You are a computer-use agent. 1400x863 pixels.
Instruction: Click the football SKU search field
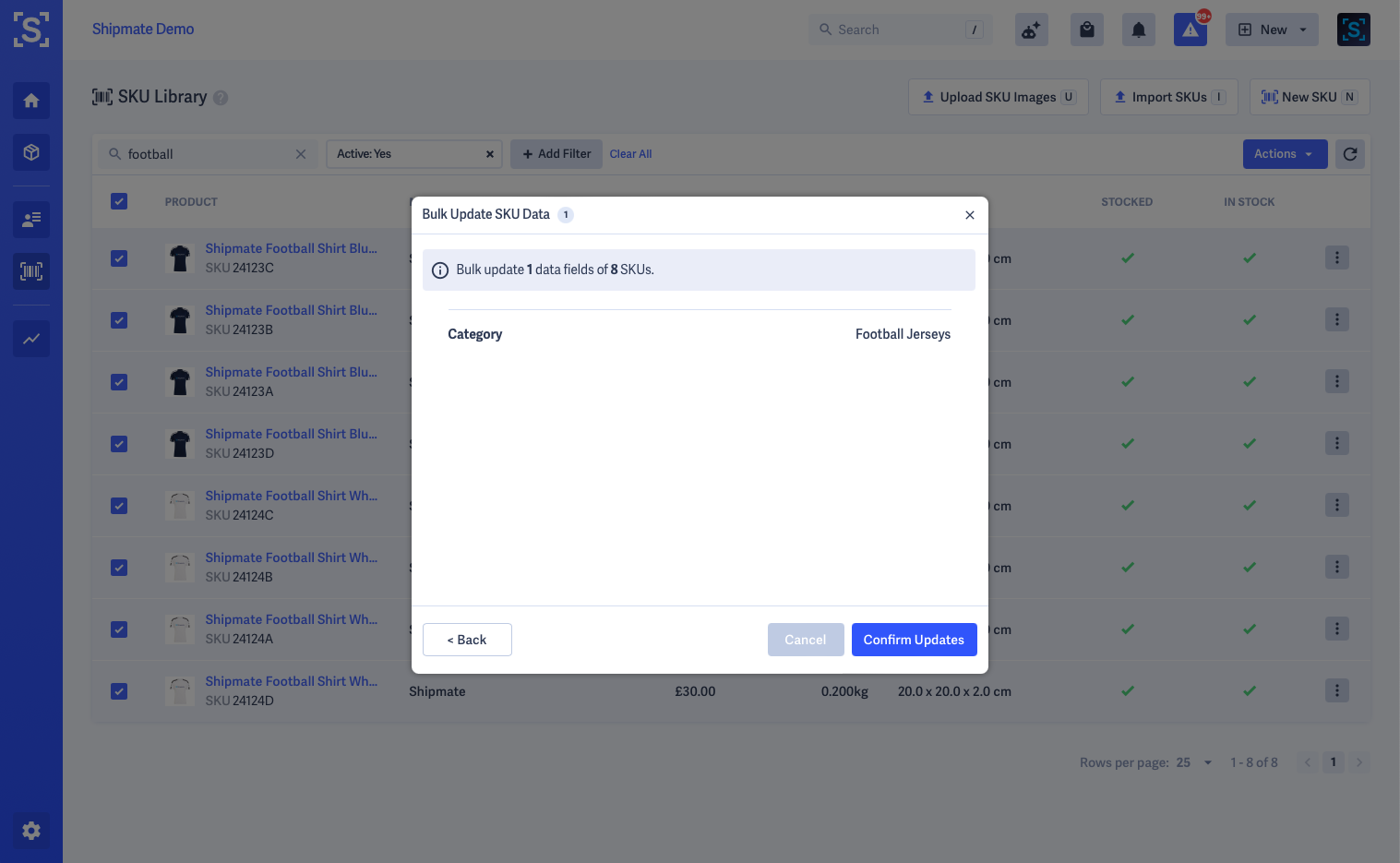(x=209, y=154)
